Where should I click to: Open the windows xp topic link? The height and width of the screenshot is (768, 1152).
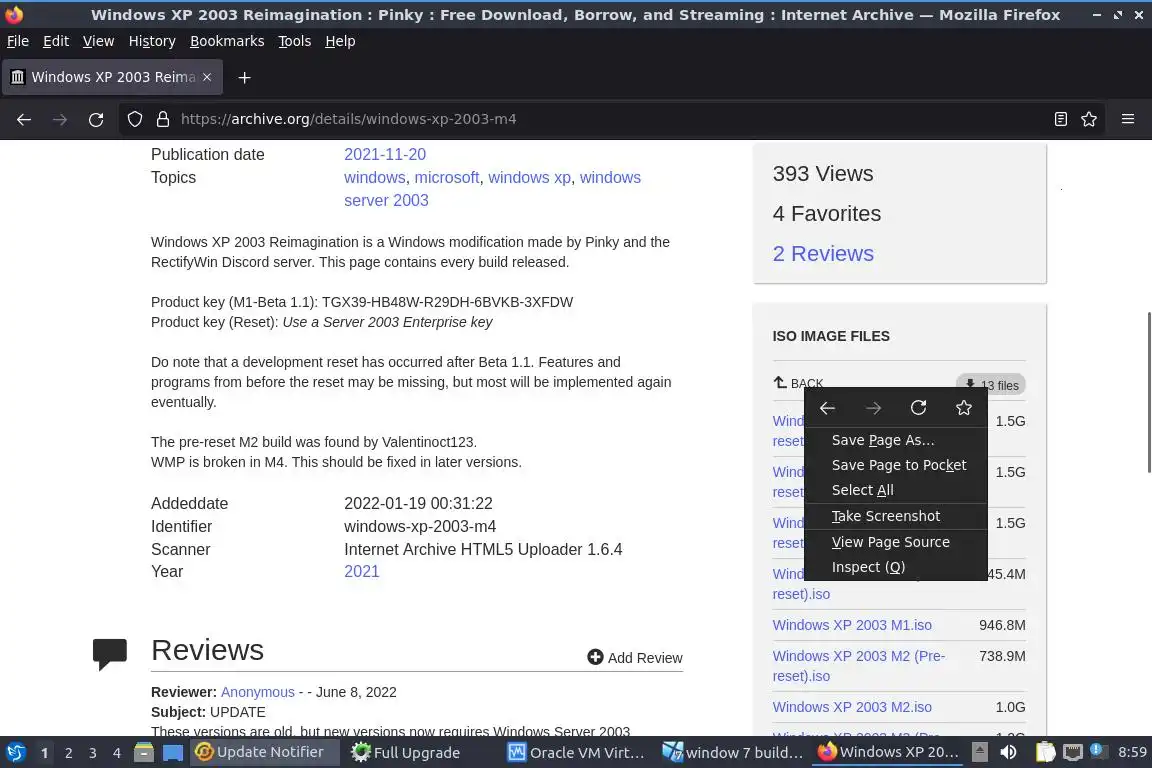coord(530,177)
